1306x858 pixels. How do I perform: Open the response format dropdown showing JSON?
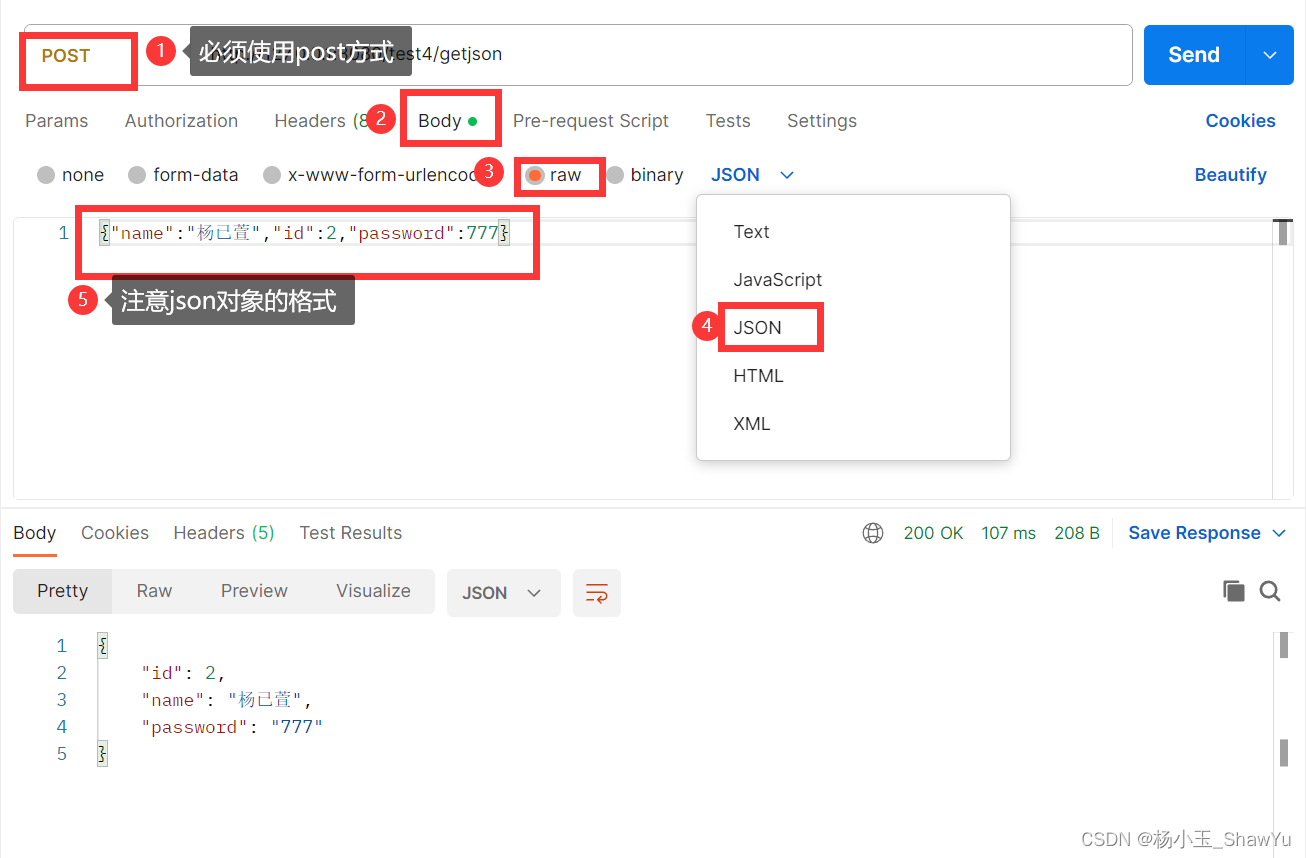click(503, 592)
